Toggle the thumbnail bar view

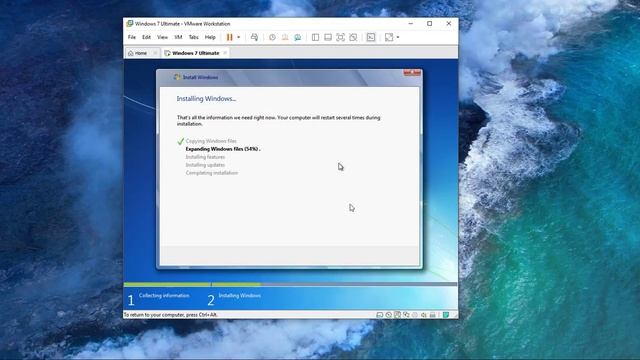pyautogui.click(x=328, y=37)
